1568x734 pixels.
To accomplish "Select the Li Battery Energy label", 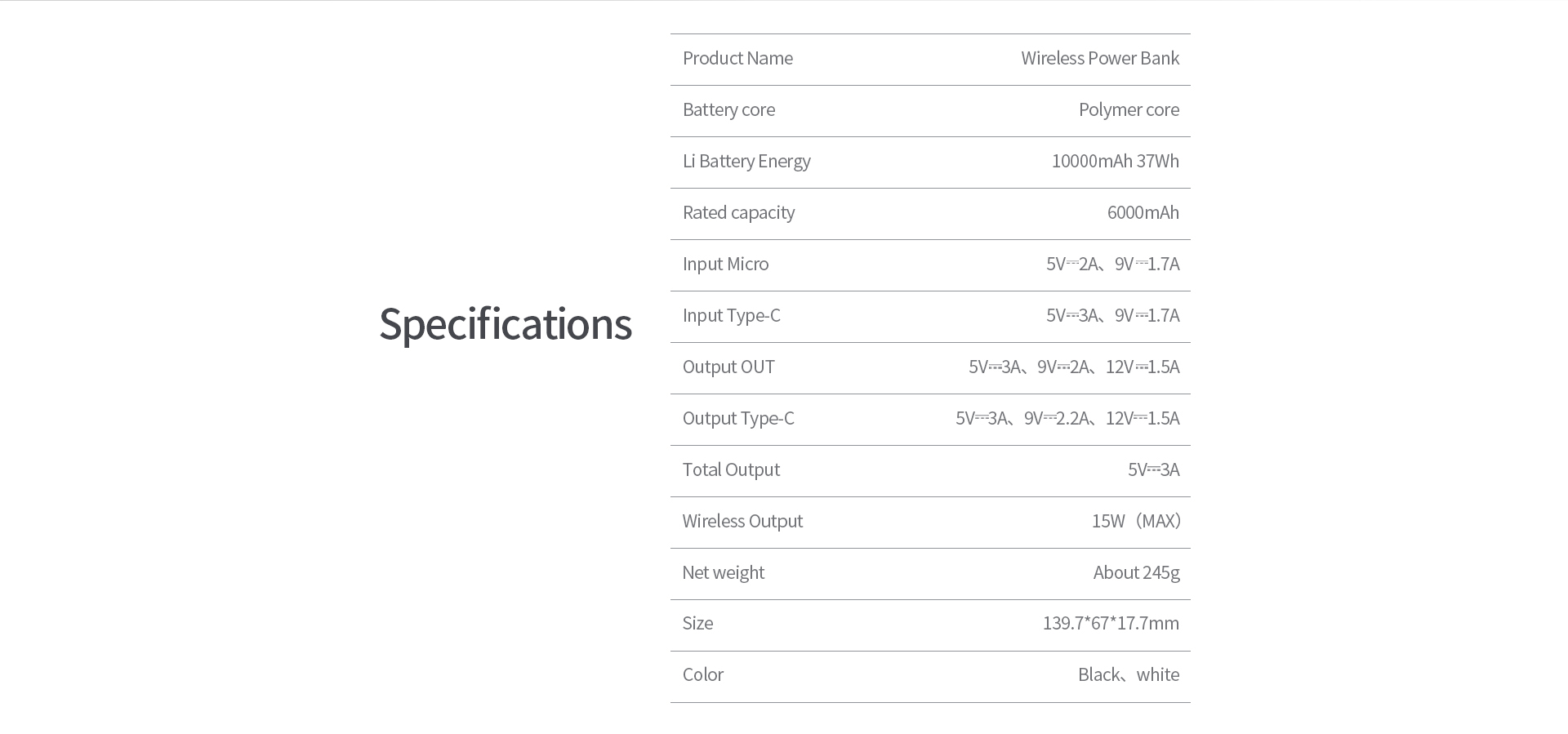I will coord(746,162).
